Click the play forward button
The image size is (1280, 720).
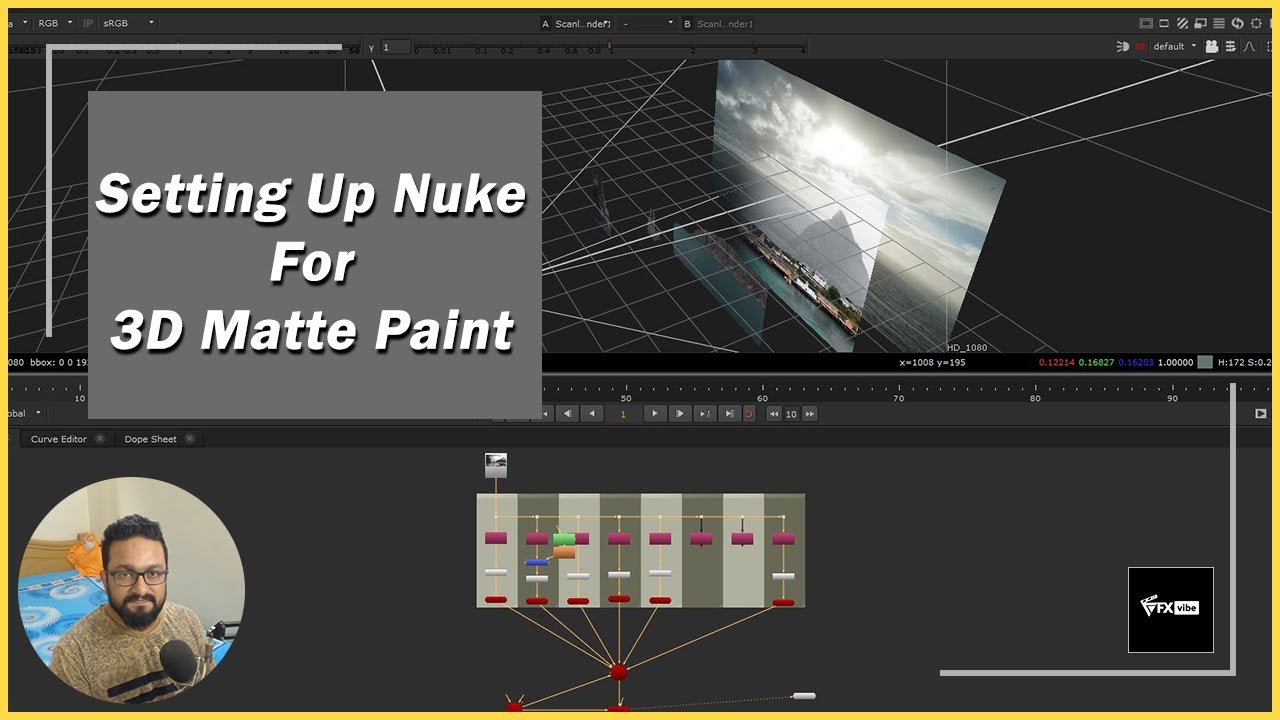click(655, 413)
